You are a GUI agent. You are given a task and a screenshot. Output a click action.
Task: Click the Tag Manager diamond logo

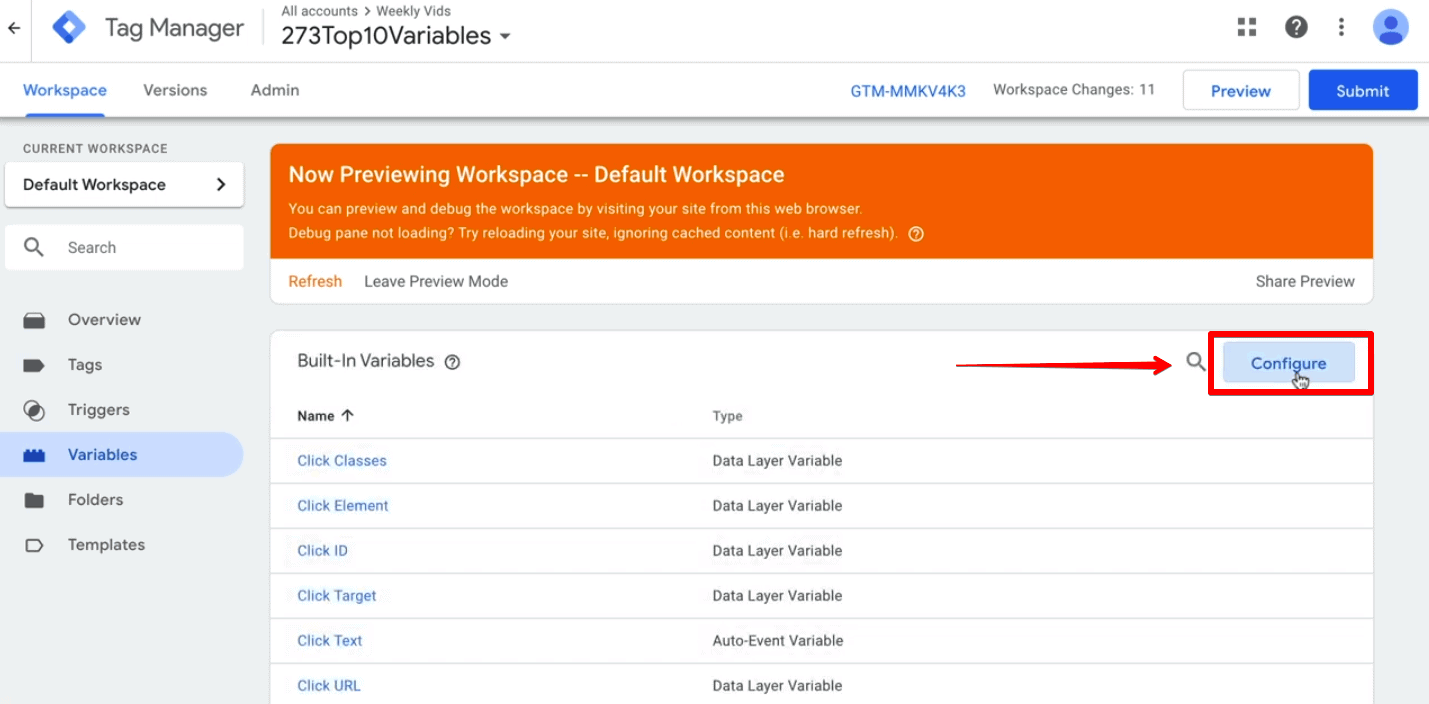pyautogui.click(x=68, y=26)
